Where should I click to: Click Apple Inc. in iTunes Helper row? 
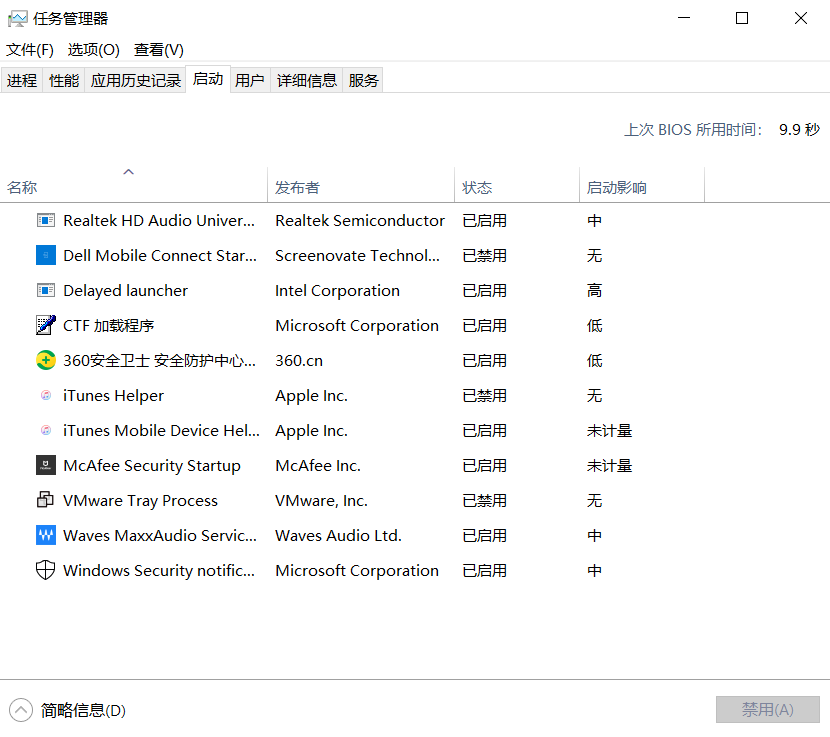(x=311, y=396)
